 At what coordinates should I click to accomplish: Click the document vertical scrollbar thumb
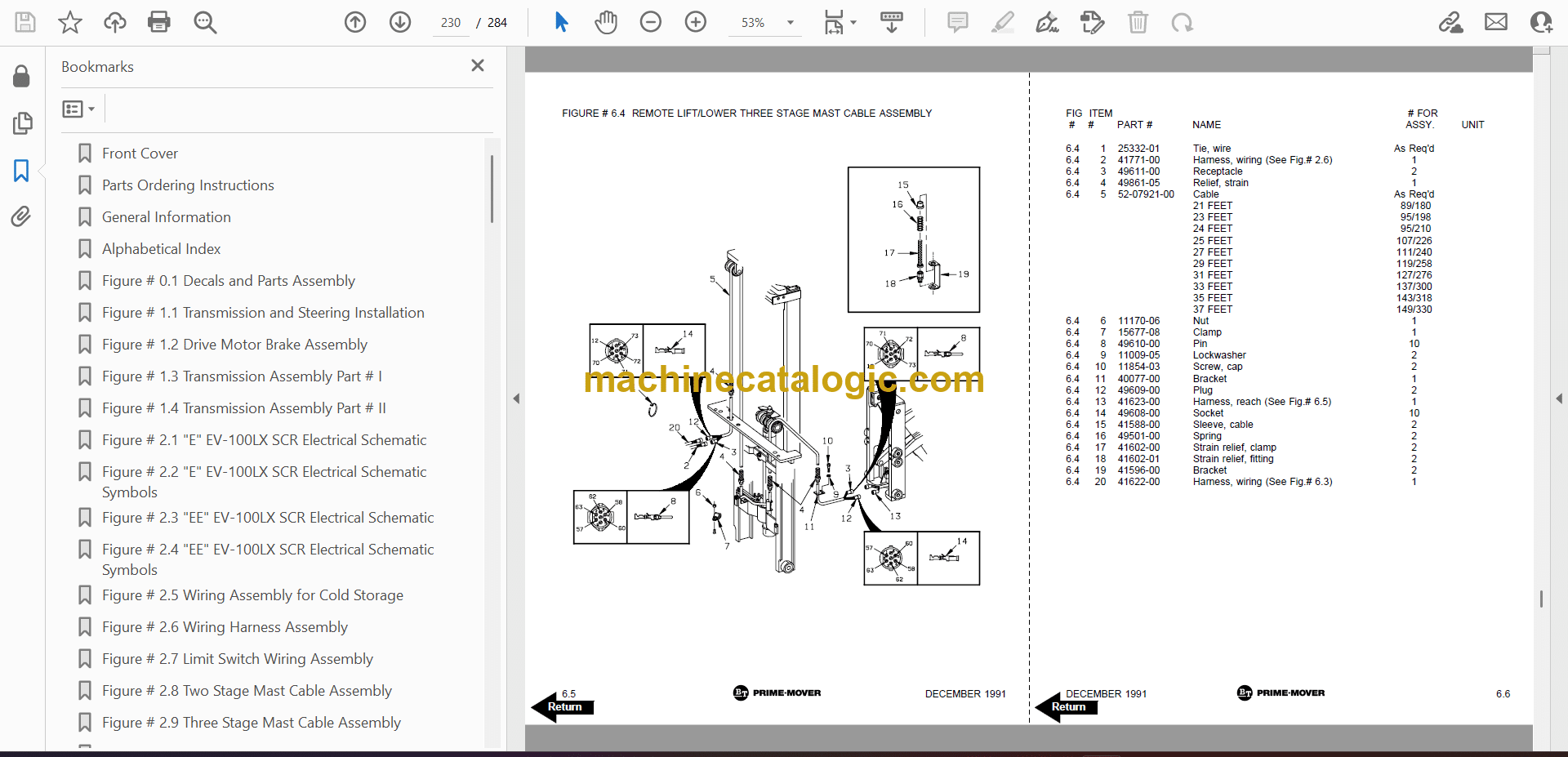(1541, 599)
